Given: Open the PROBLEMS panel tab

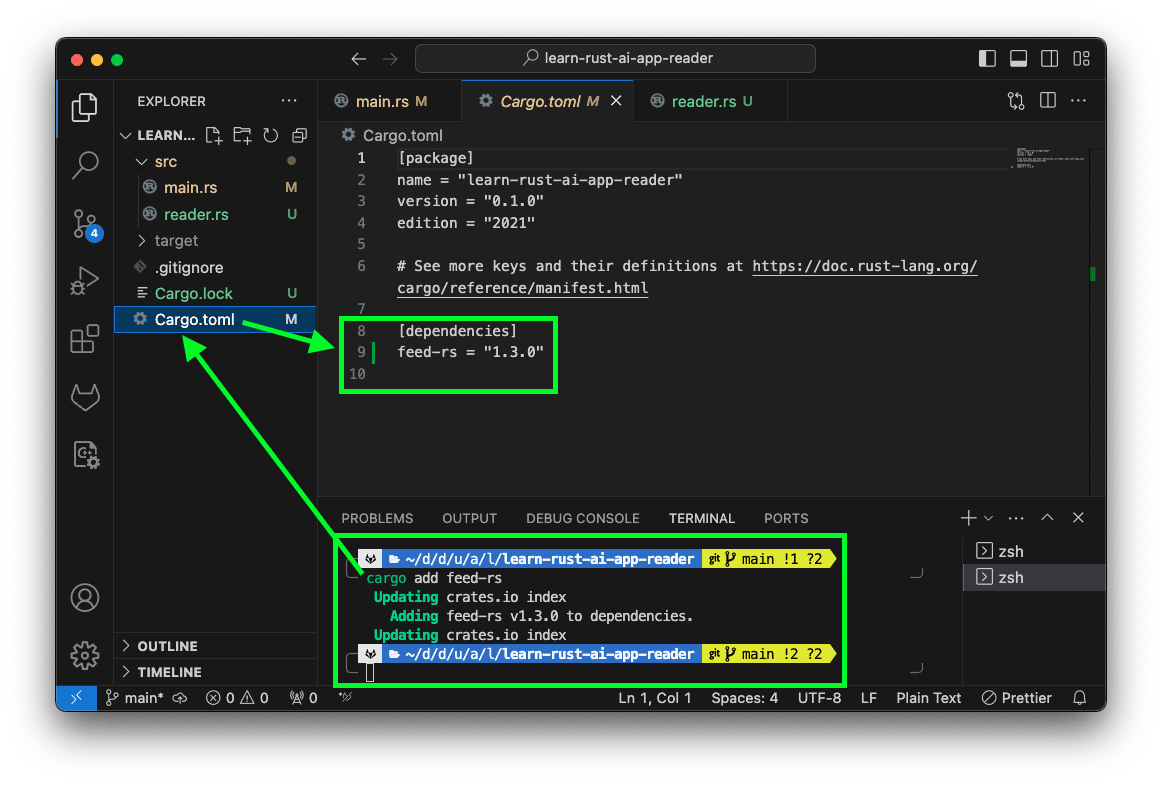Looking at the screenshot, I should point(377,518).
